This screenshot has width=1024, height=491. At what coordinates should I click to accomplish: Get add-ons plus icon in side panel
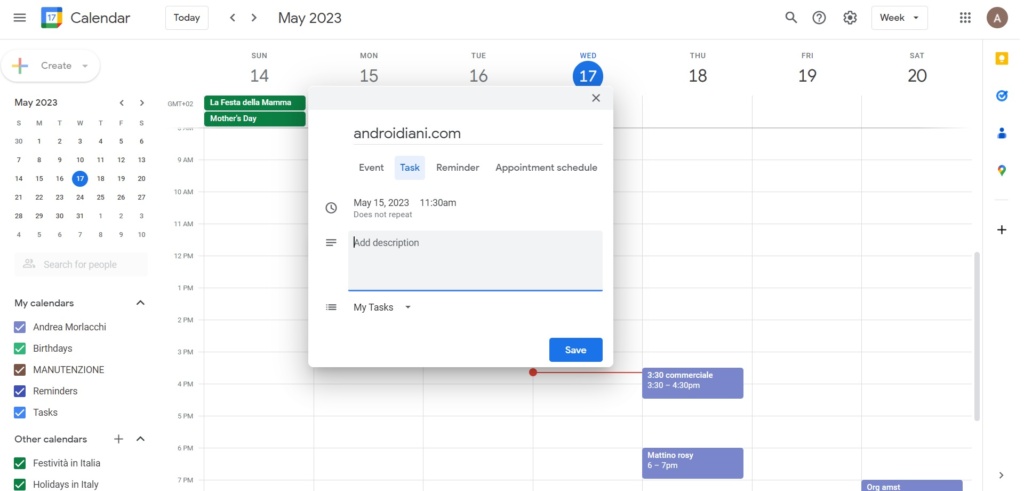(1002, 230)
